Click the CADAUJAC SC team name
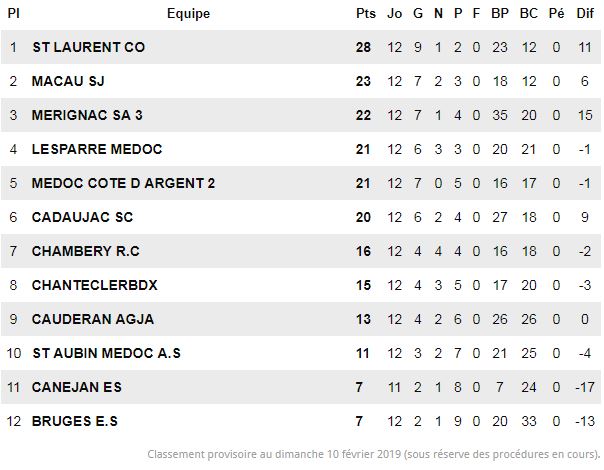This screenshot has width=604, height=470. 82,217
